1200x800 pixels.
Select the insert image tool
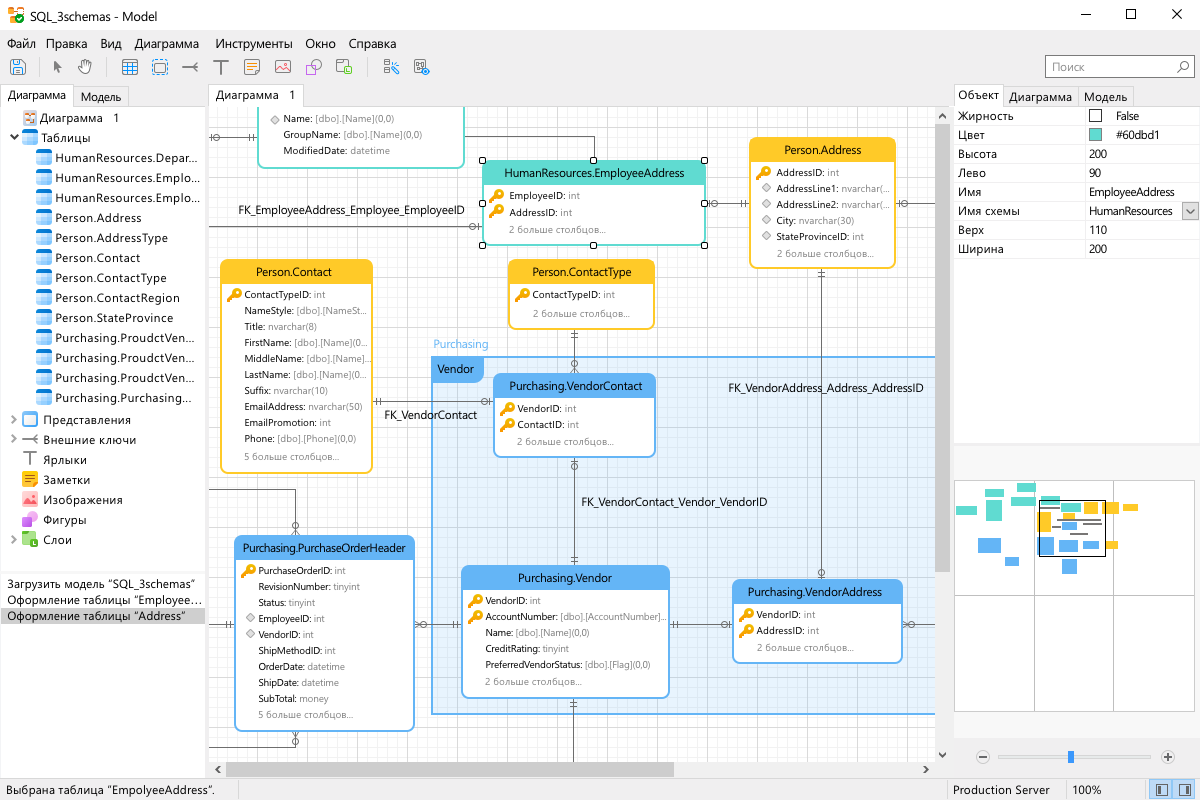(x=283, y=67)
